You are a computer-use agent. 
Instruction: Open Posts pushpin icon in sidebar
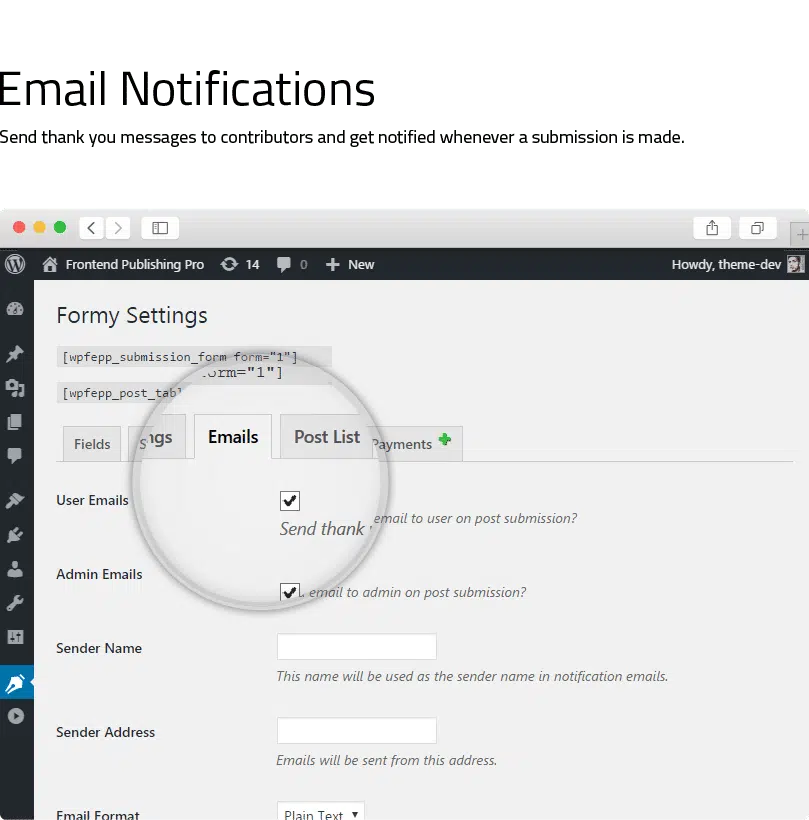[x=15, y=354]
